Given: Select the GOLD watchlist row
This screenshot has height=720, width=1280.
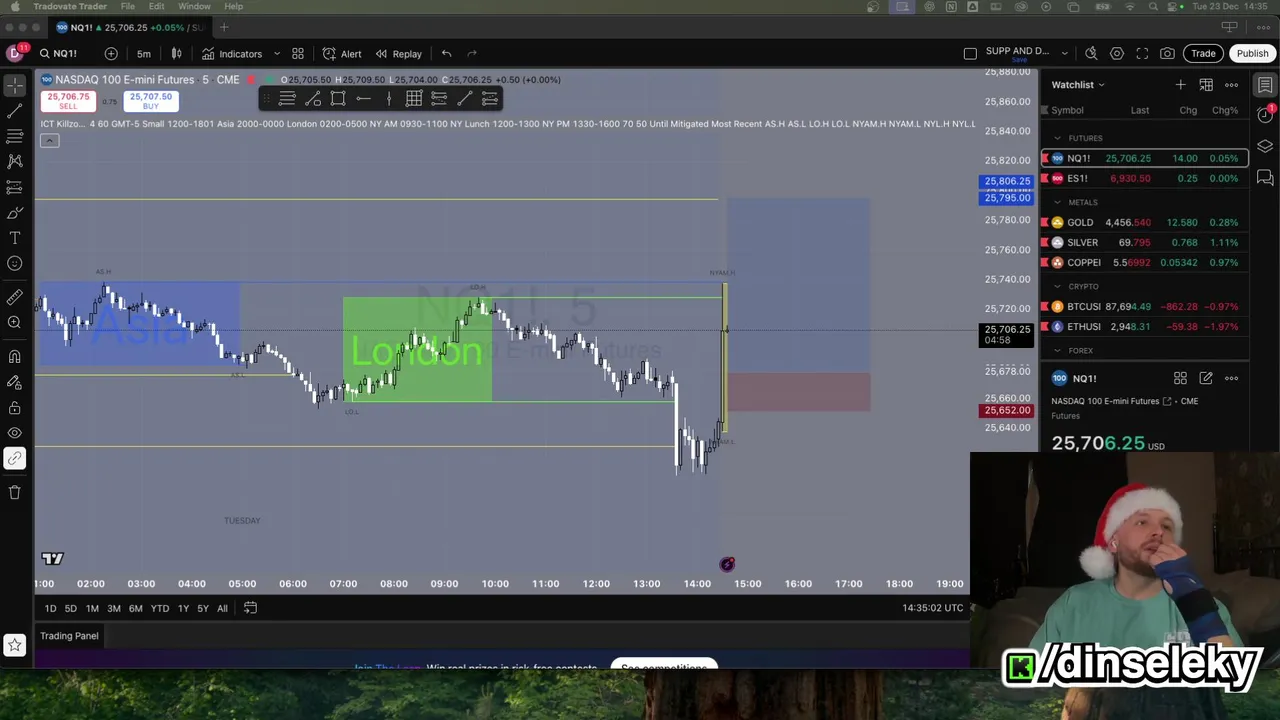Looking at the screenshot, I should click(1145, 222).
